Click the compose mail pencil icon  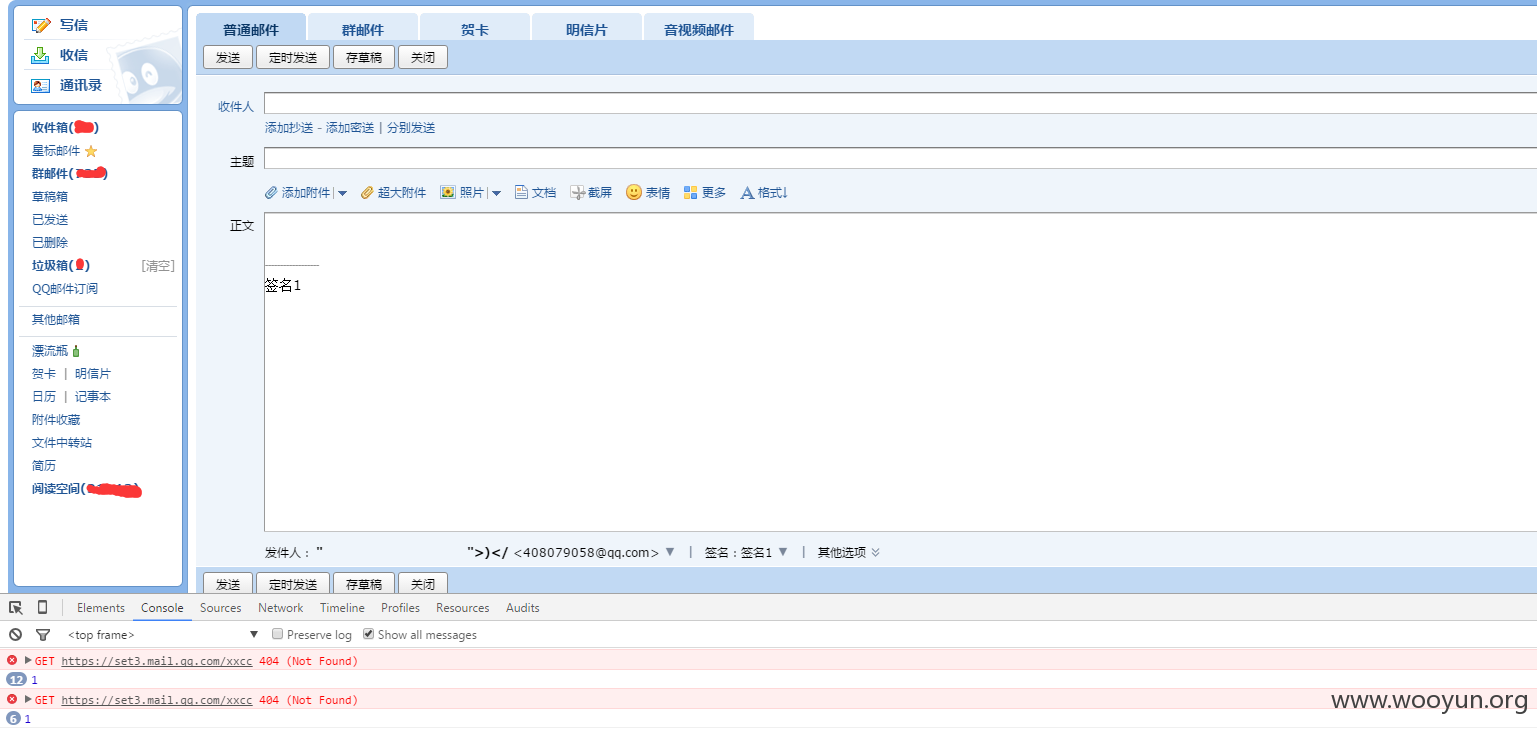[41, 25]
